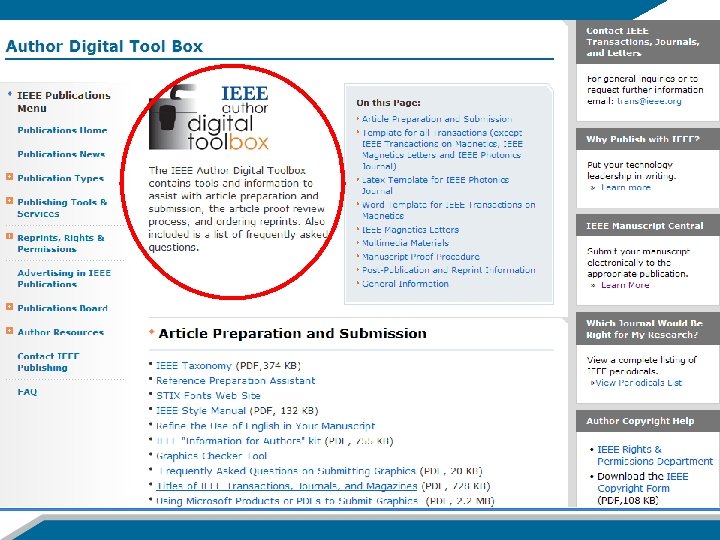This screenshot has width=720, height=540.
Task: Open Advertising in IEEE Publications
Action: [x=64, y=278]
